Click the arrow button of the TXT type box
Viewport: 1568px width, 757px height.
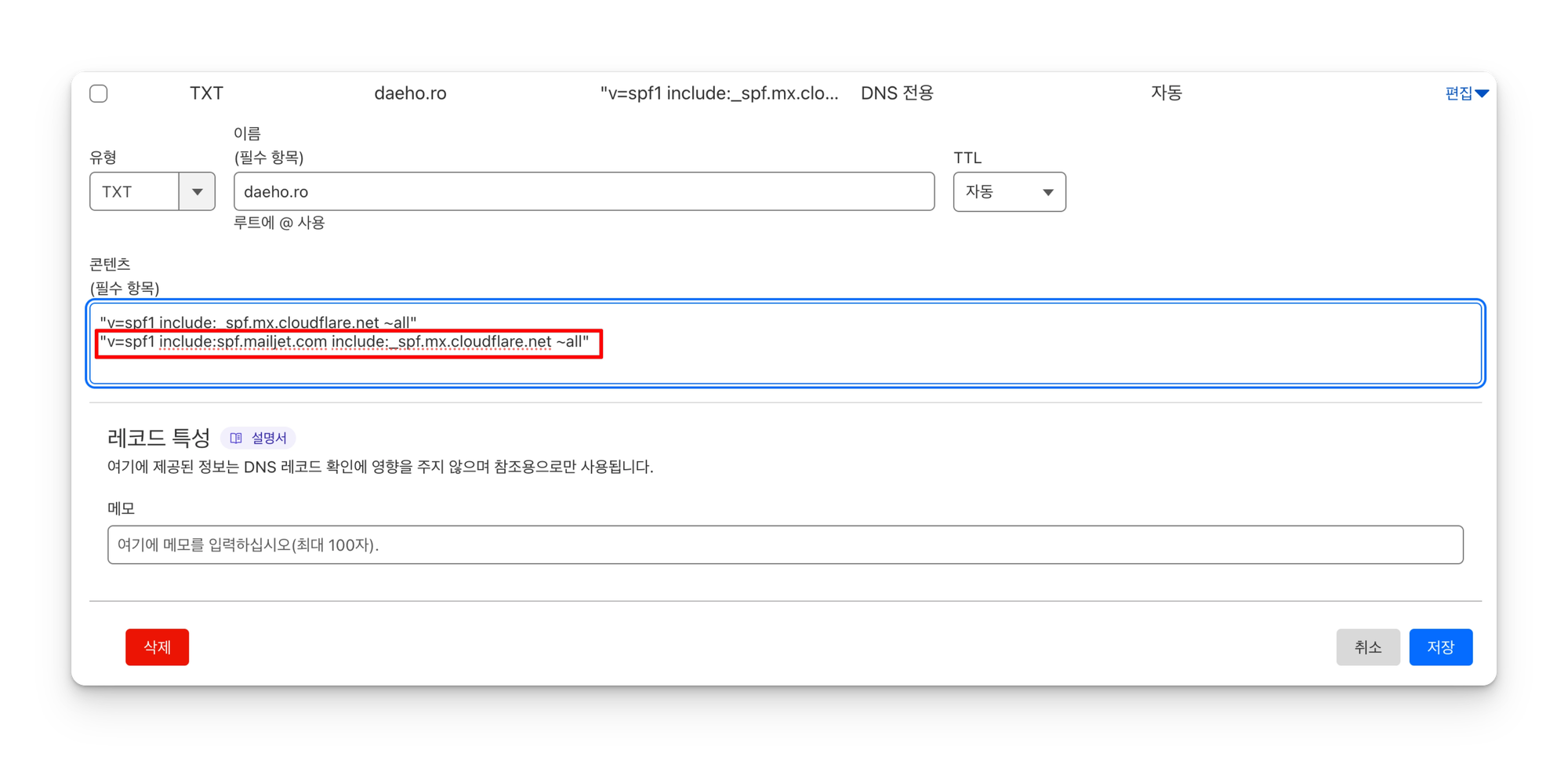(x=197, y=191)
